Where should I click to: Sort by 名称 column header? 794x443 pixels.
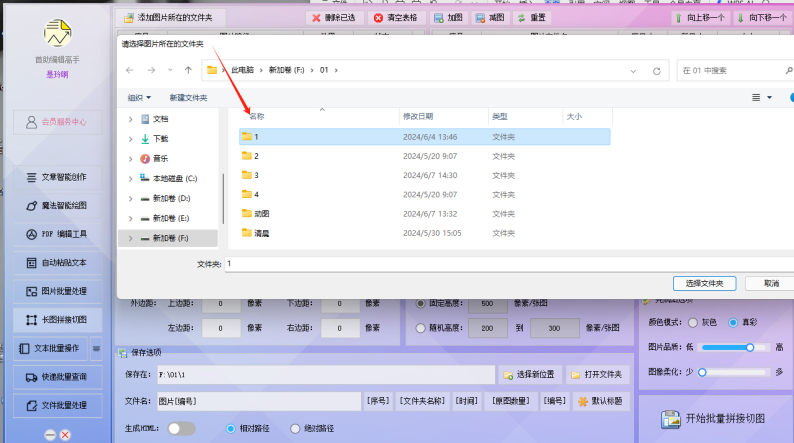pos(257,116)
